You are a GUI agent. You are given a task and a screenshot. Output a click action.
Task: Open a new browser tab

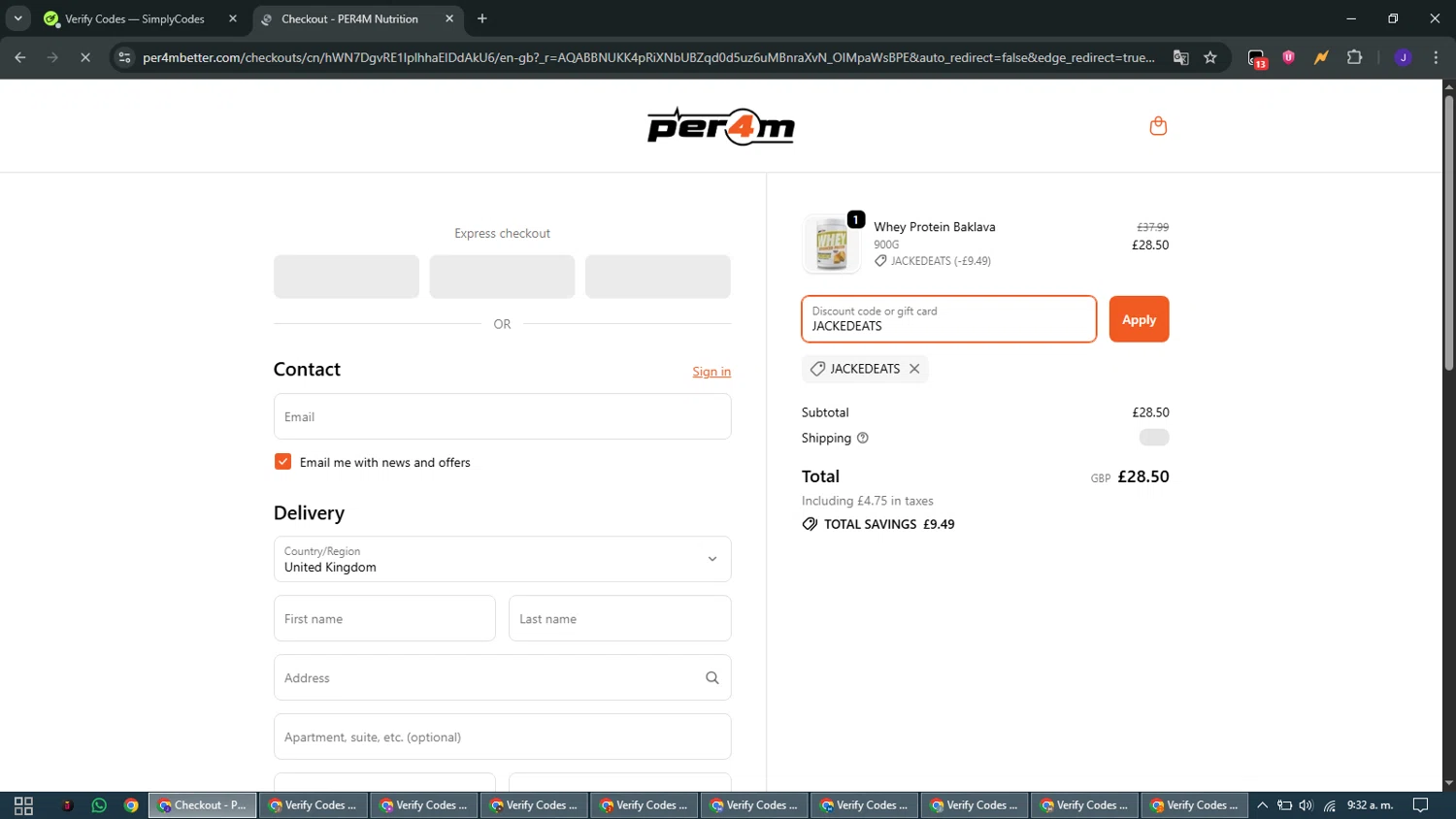tap(482, 18)
